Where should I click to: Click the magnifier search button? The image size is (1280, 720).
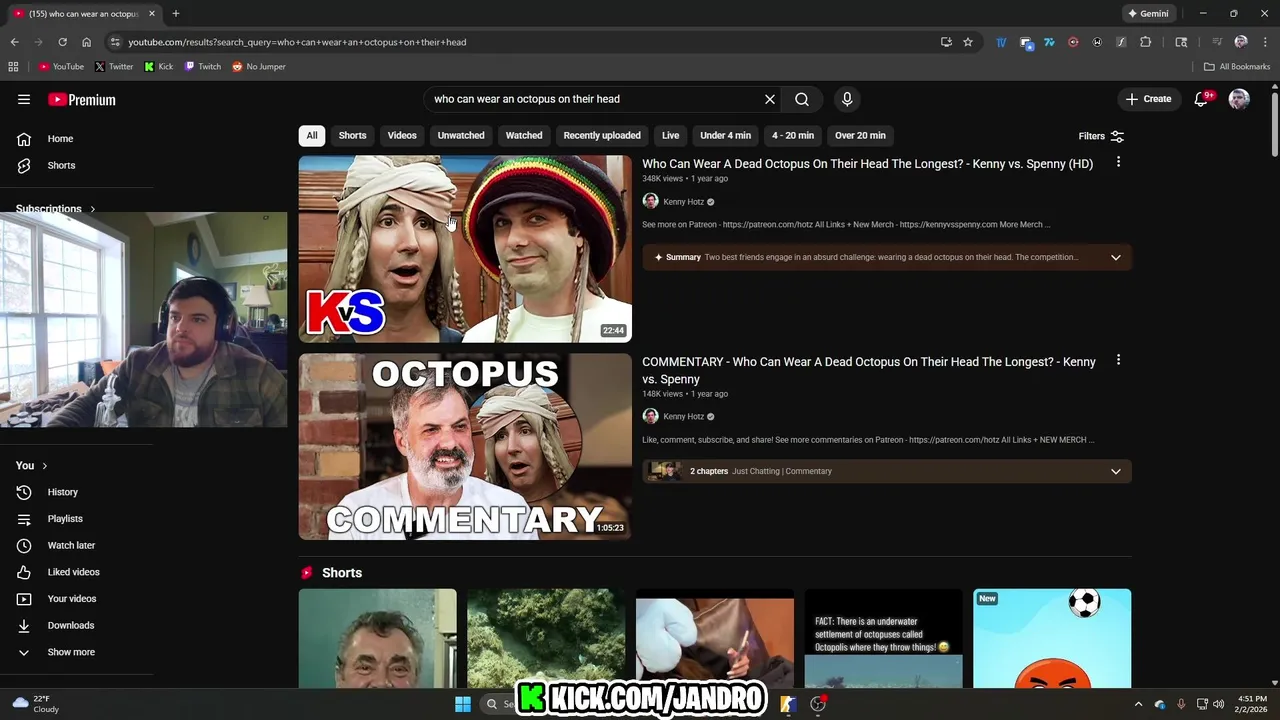coord(802,99)
